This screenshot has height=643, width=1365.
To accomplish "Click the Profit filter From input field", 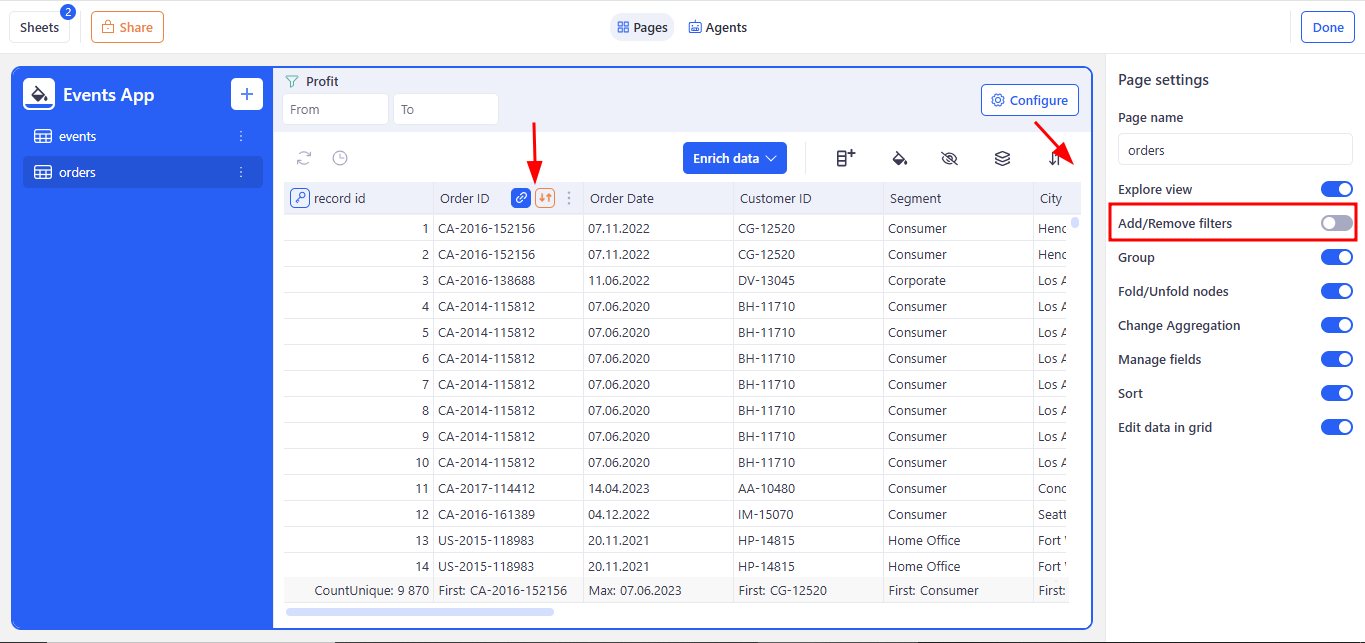I will point(335,109).
